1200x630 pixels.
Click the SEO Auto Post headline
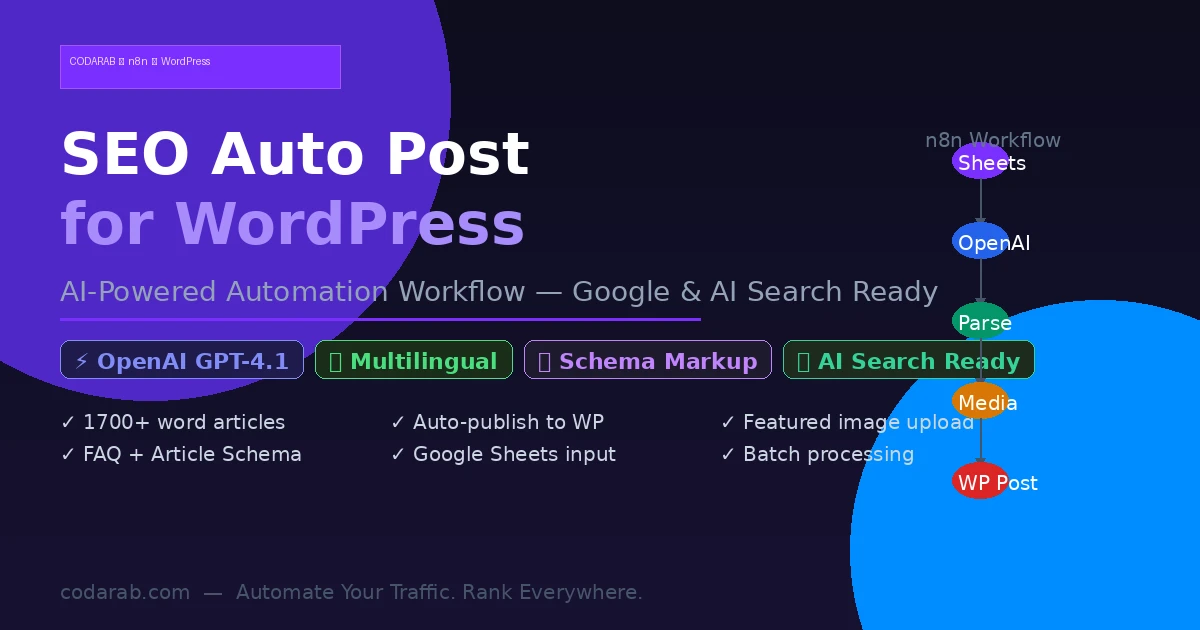(x=295, y=155)
